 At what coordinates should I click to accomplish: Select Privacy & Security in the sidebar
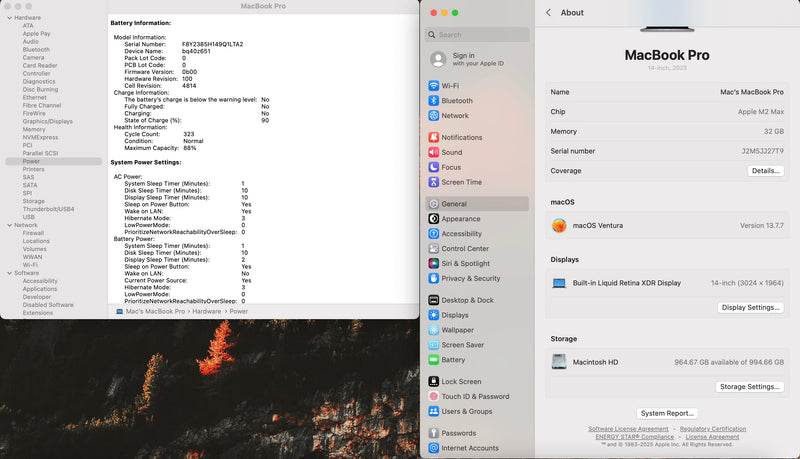(470, 279)
